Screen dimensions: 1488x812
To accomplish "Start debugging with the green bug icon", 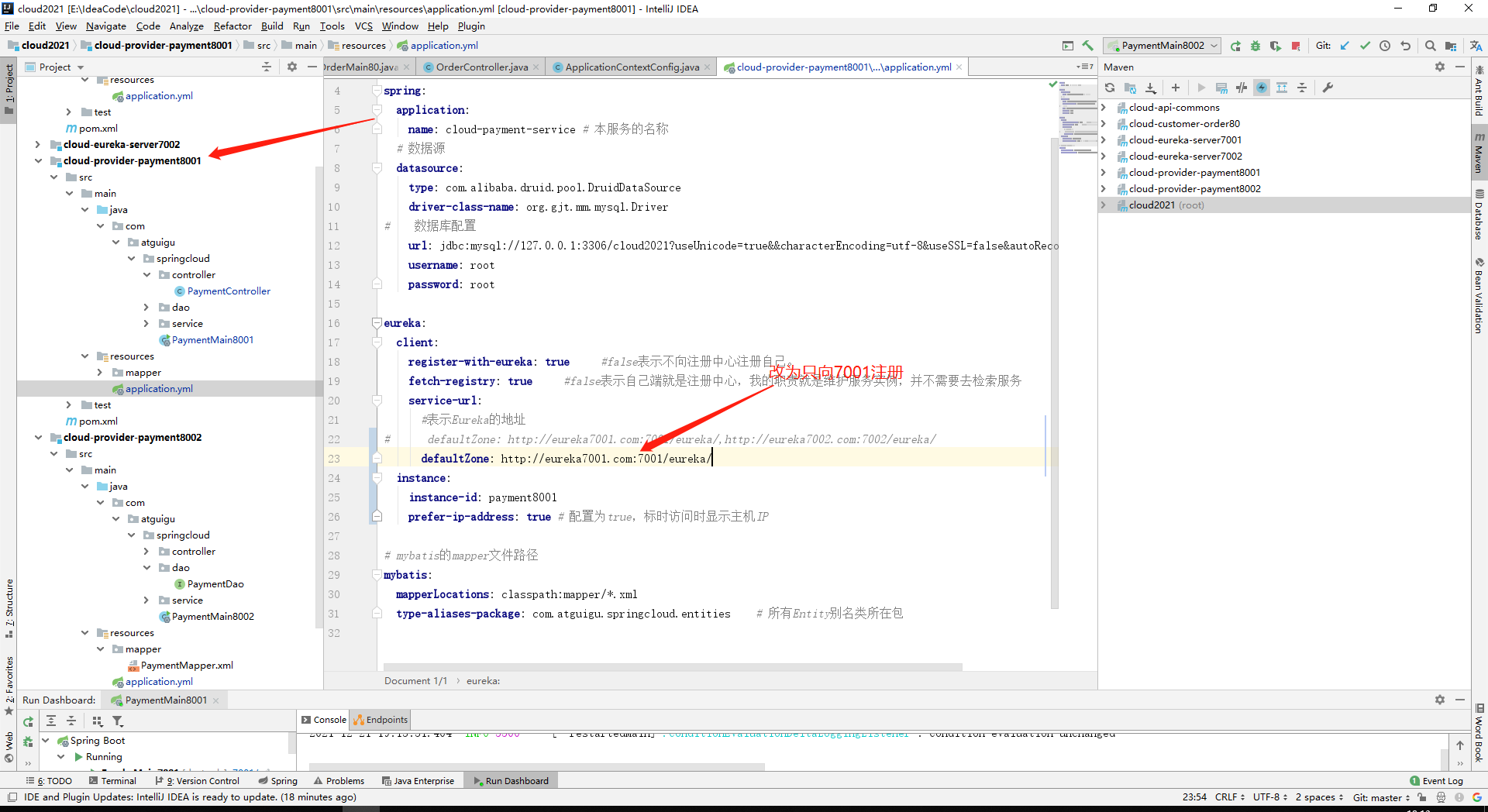I will coord(1255,46).
